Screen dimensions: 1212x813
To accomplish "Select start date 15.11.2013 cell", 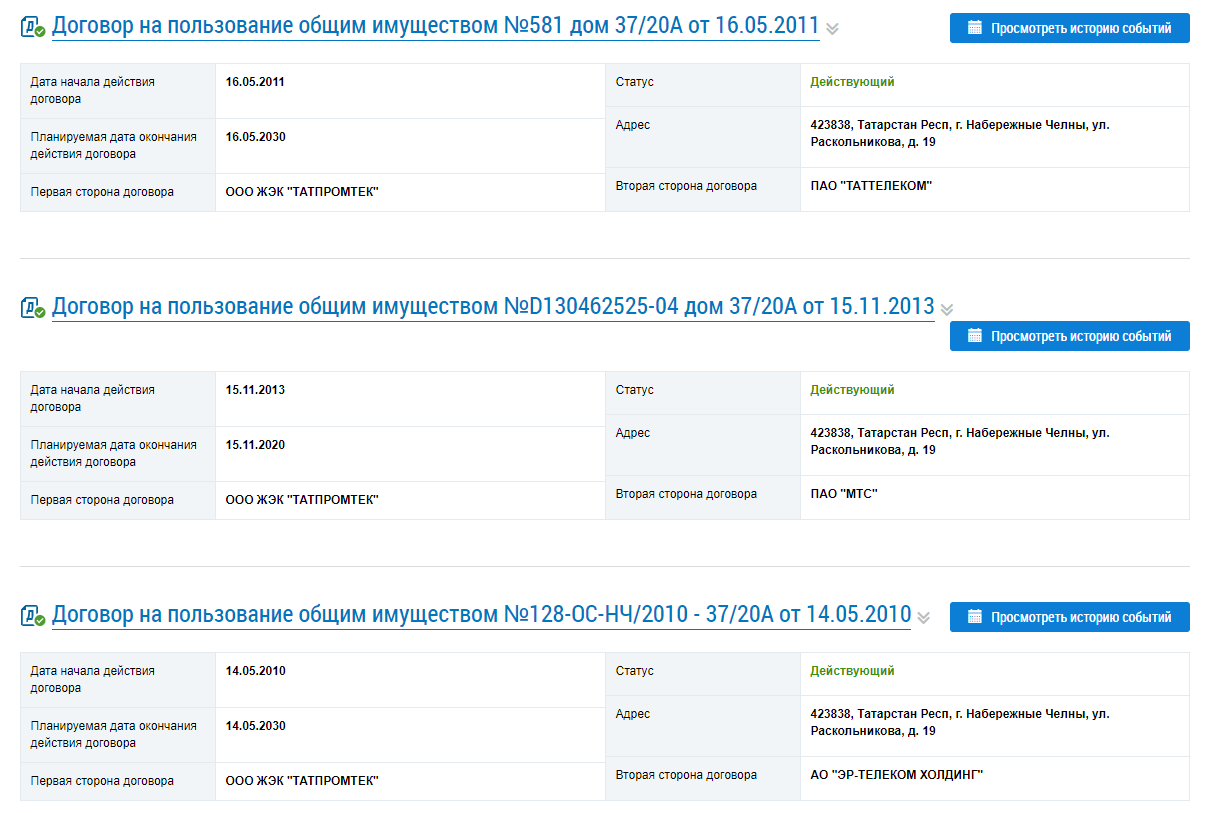I will click(255, 390).
